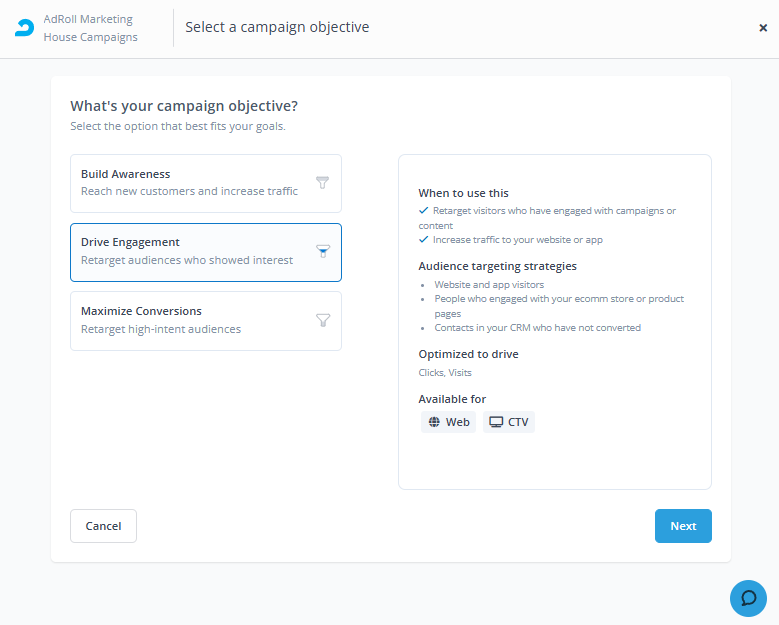Click the Build Awareness funnel icon
The width and height of the screenshot is (779, 625).
pyautogui.click(x=322, y=182)
